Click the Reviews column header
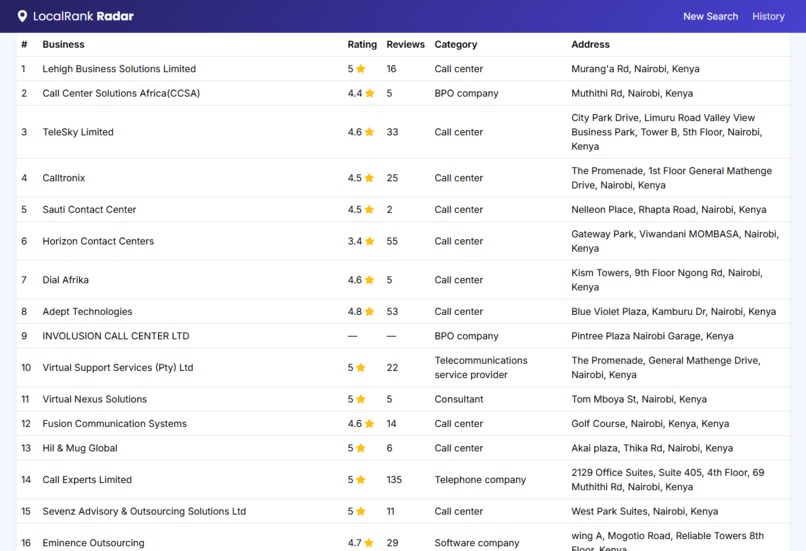Screen dimensions: 806x551 coord(406,44)
